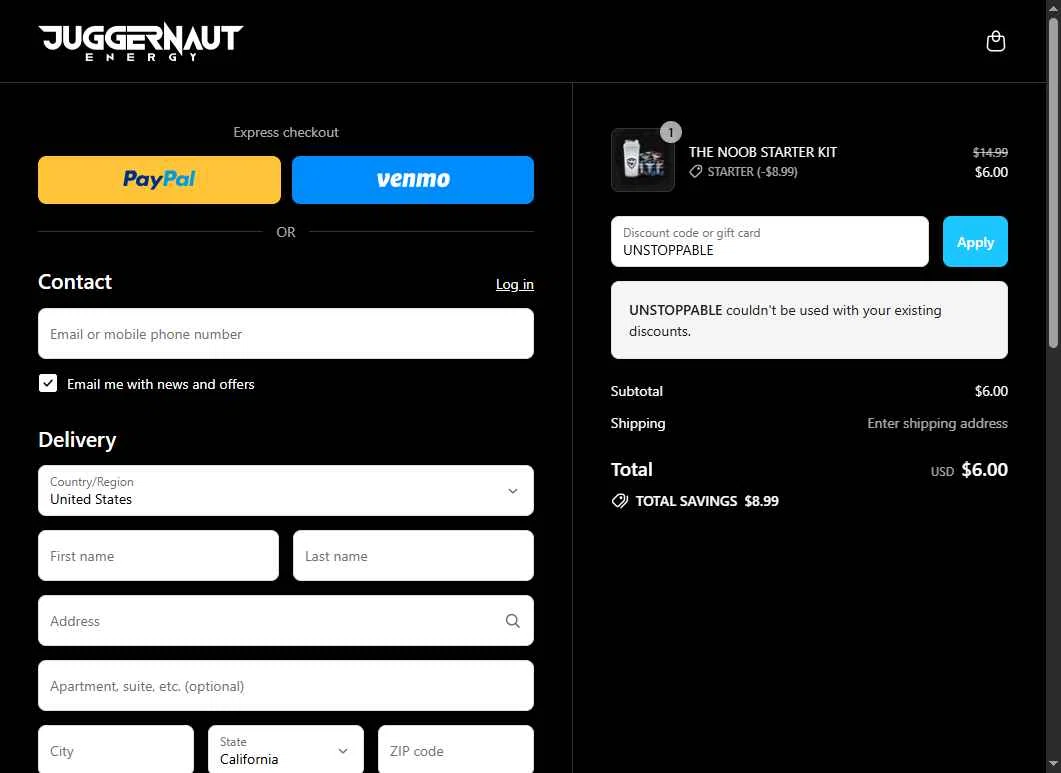Viewport: 1061px width, 773px height.
Task: Open the State dropdown showing California
Action: (x=286, y=749)
